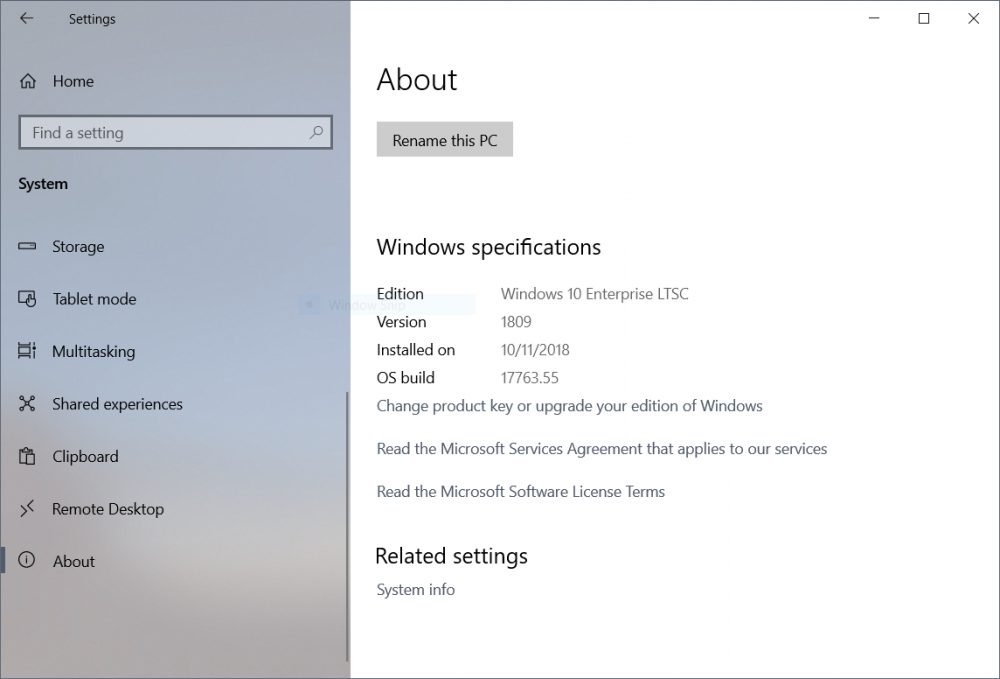This screenshot has width=1000, height=679.
Task: Read the Microsoft Services Agreement link
Action: click(601, 449)
